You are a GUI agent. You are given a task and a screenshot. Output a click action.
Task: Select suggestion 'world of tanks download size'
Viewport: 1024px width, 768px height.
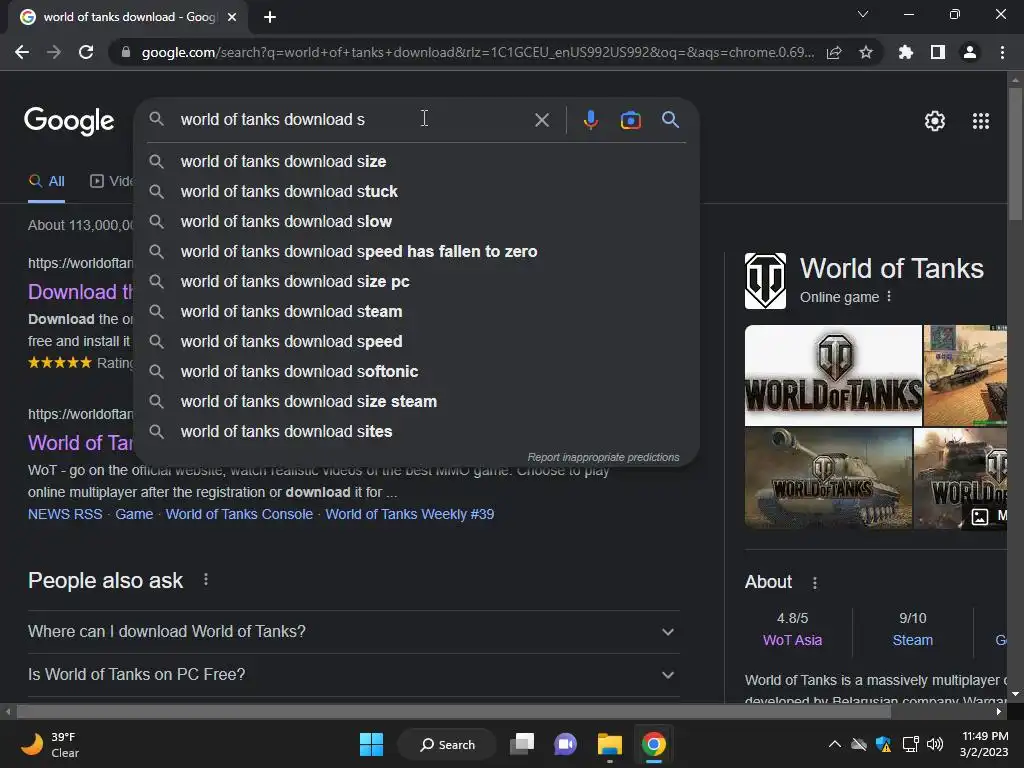pos(417,161)
